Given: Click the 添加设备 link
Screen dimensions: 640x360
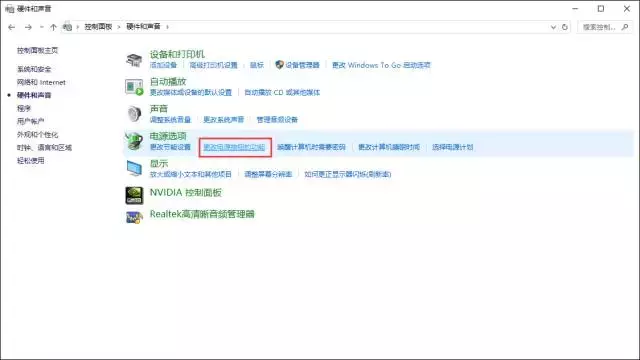Looking at the screenshot, I should click(x=163, y=65).
